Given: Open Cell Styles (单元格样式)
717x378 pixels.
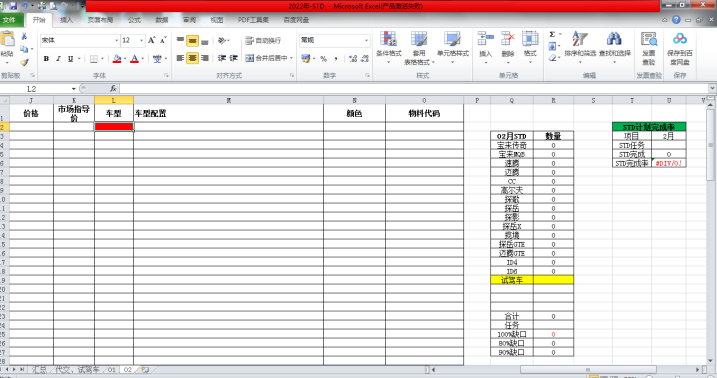Looking at the screenshot, I should point(453,48).
